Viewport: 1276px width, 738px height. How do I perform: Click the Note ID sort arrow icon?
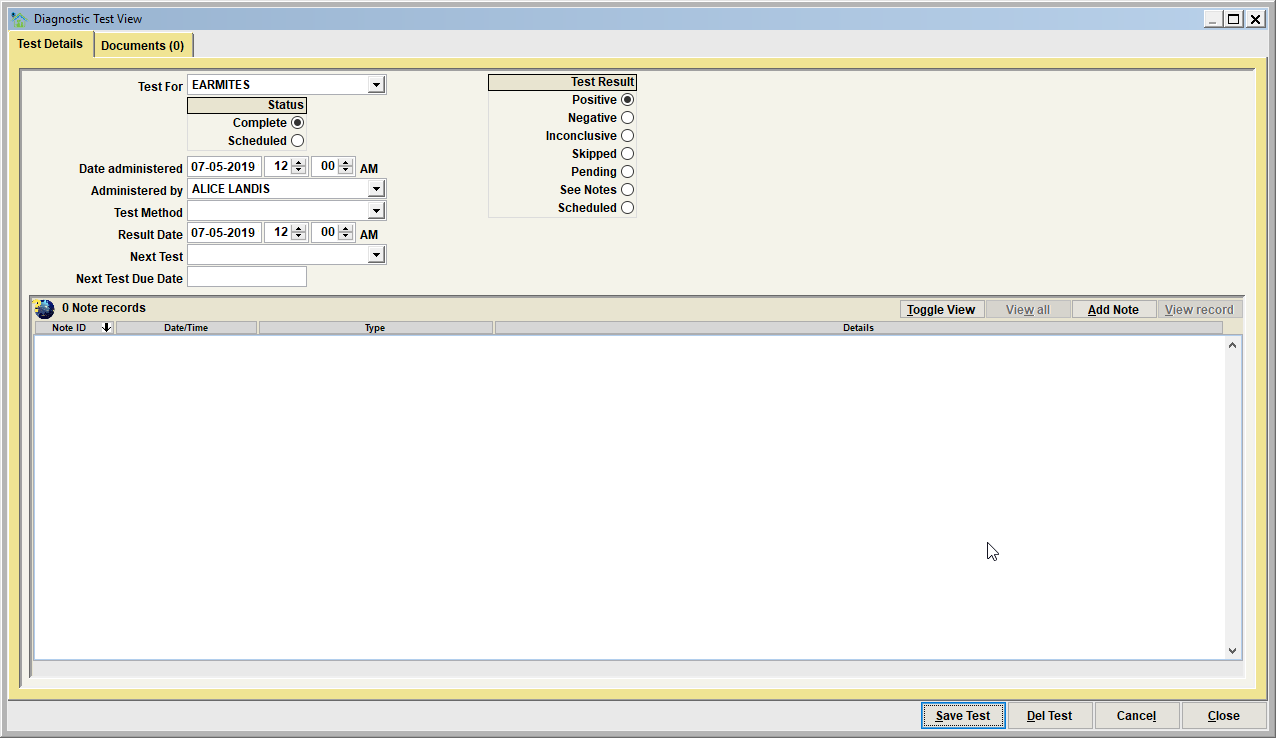point(106,327)
